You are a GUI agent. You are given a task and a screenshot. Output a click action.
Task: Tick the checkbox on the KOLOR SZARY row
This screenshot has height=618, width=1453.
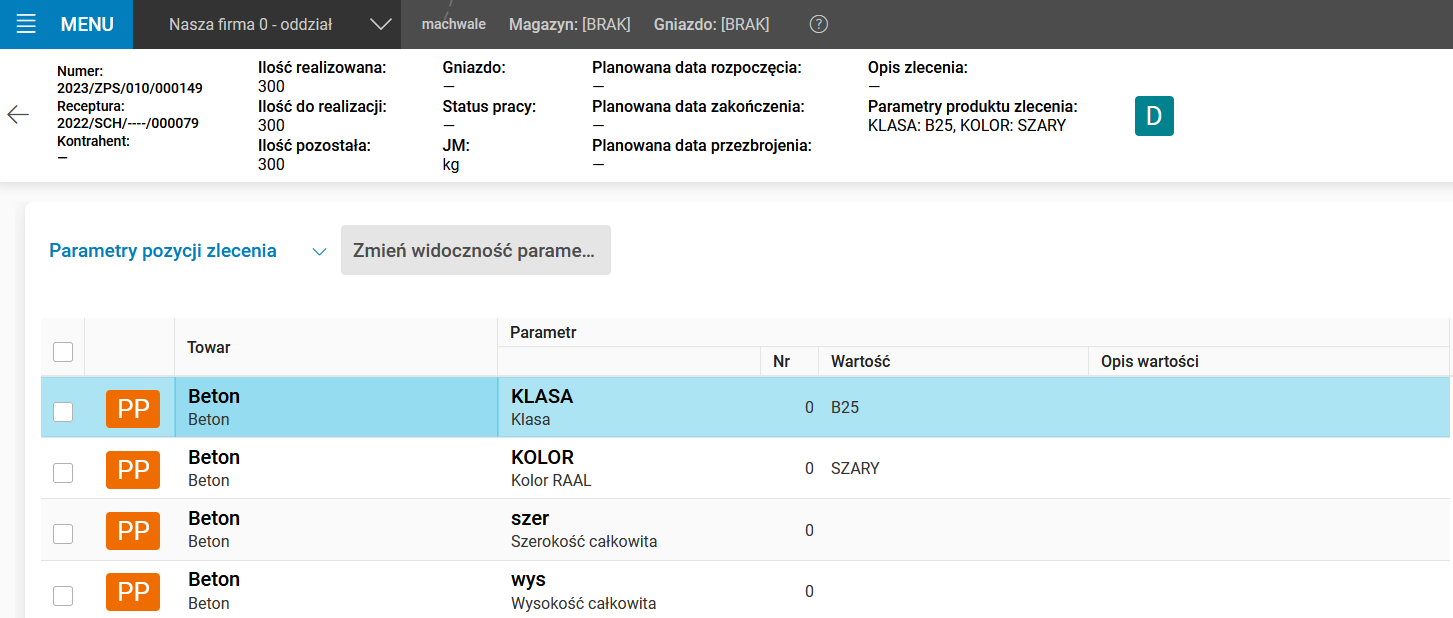click(x=63, y=472)
